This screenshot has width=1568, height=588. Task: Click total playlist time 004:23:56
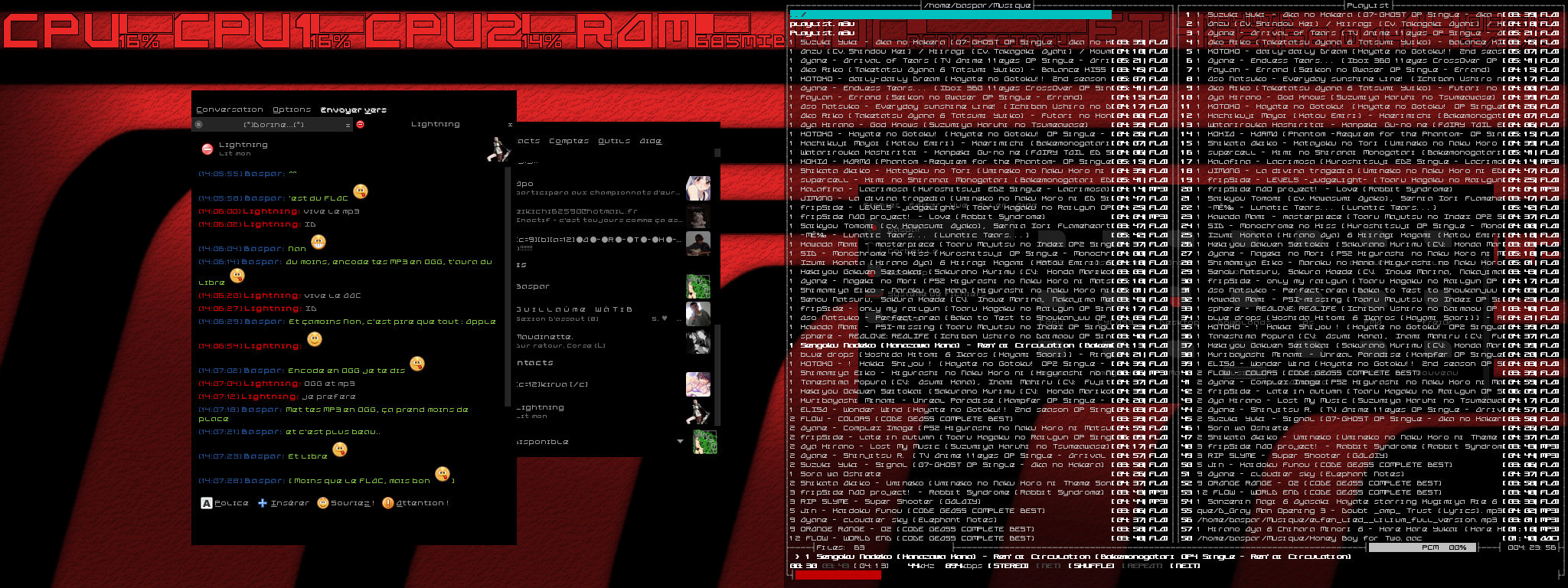1532,547
